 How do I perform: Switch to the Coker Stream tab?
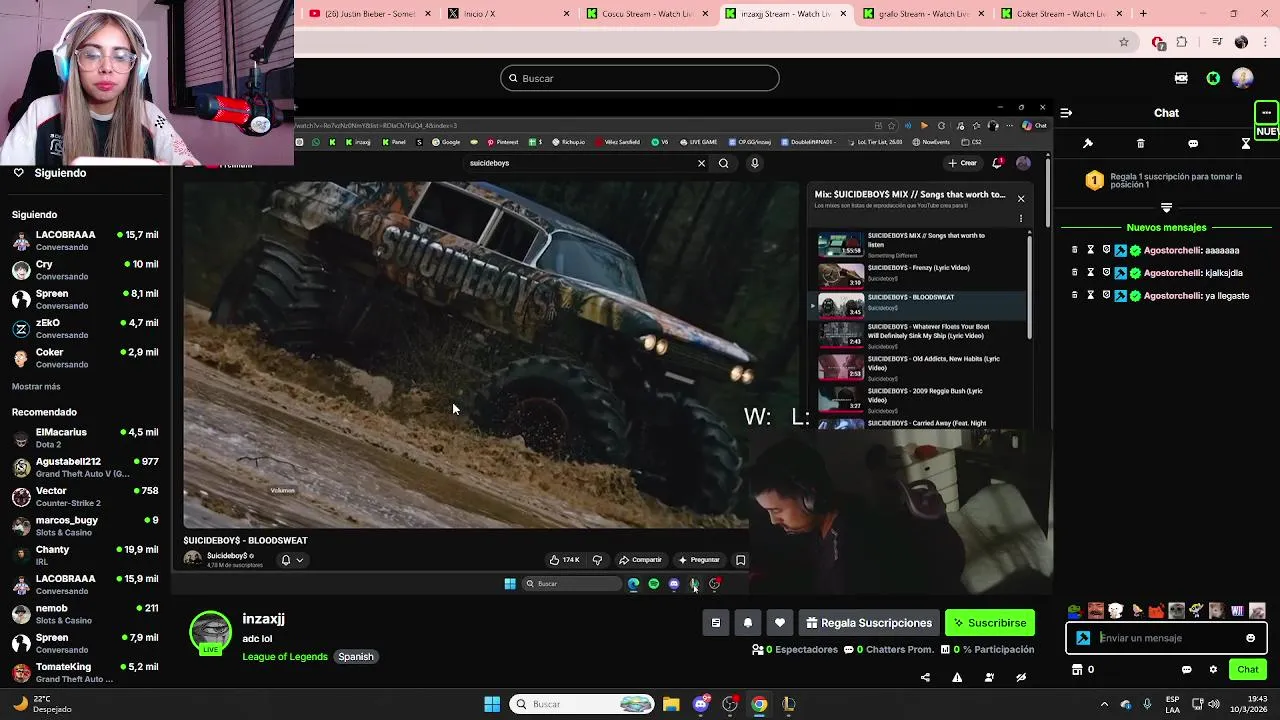1063,14
